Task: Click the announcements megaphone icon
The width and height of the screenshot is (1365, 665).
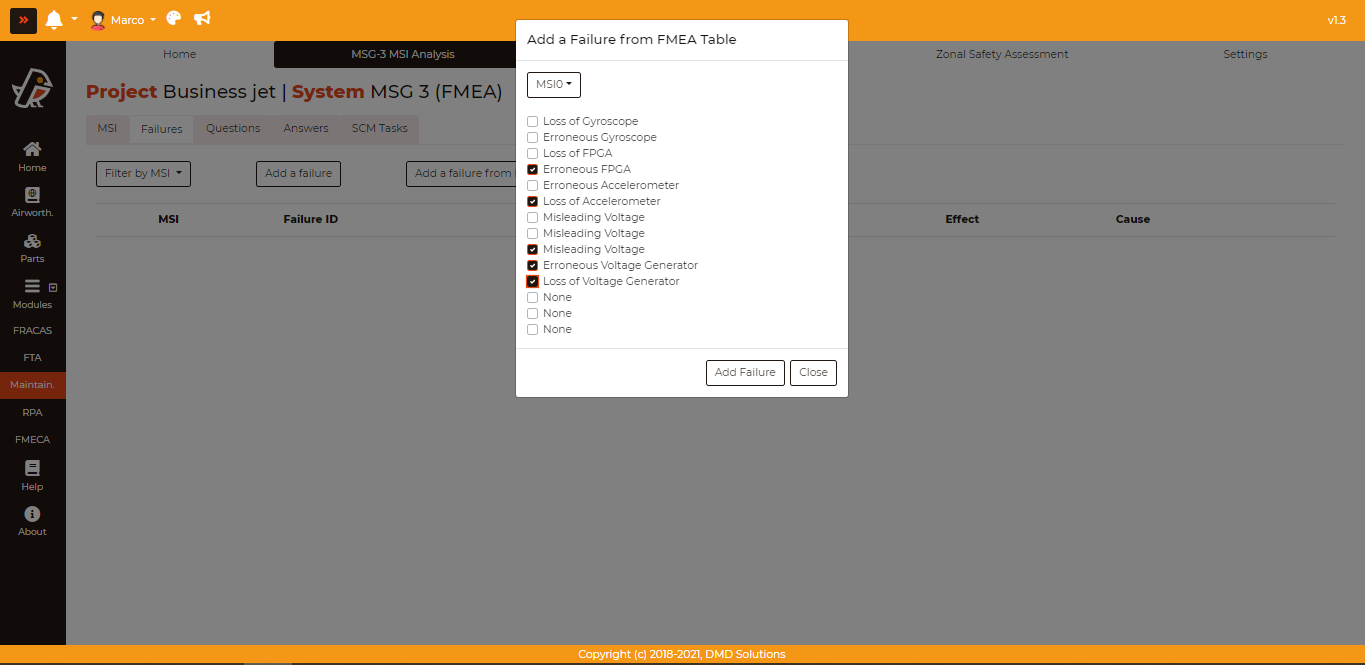Action: [x=202, y=19]
